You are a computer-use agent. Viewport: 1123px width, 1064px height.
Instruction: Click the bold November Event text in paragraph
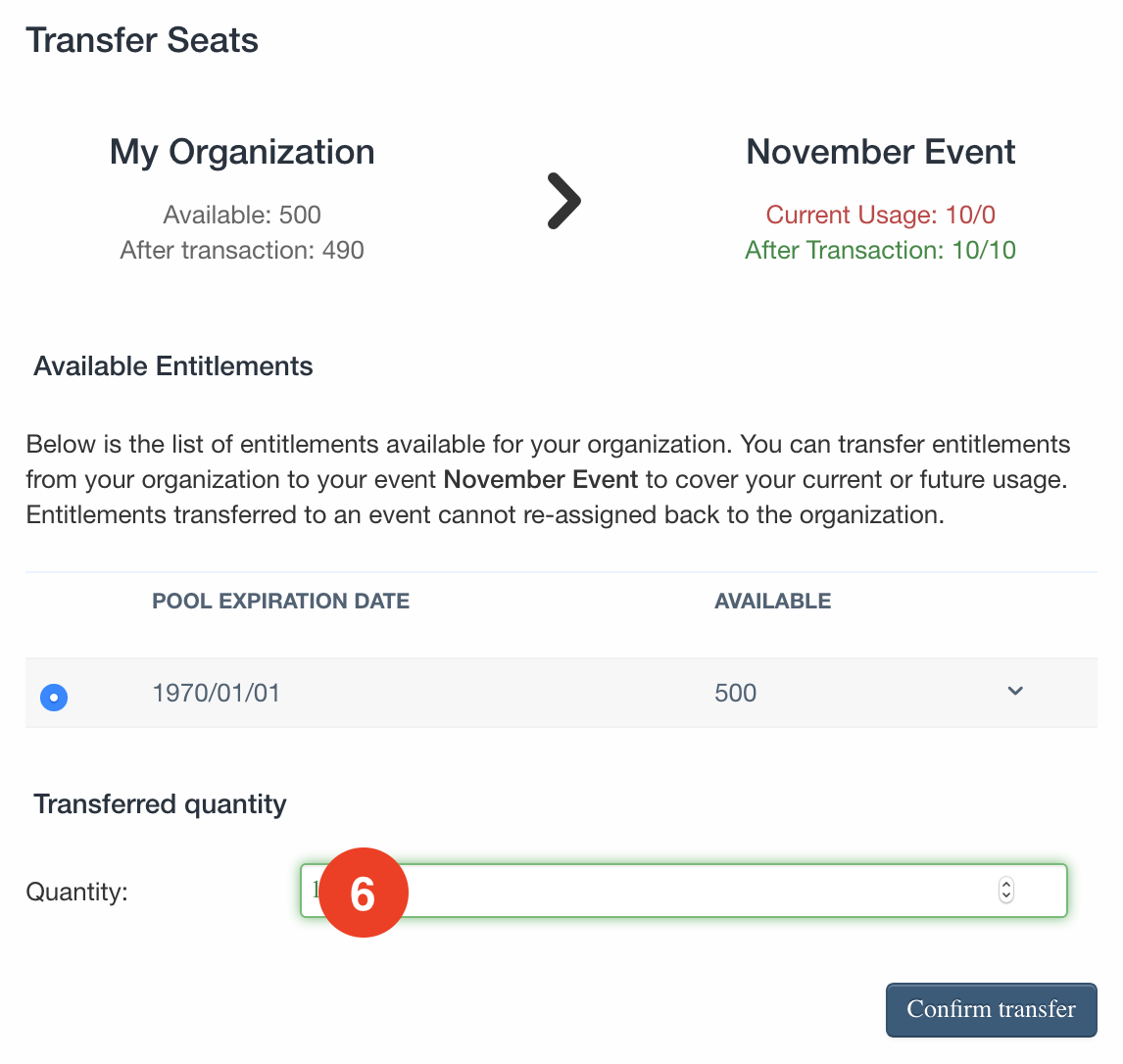point(541,479)
